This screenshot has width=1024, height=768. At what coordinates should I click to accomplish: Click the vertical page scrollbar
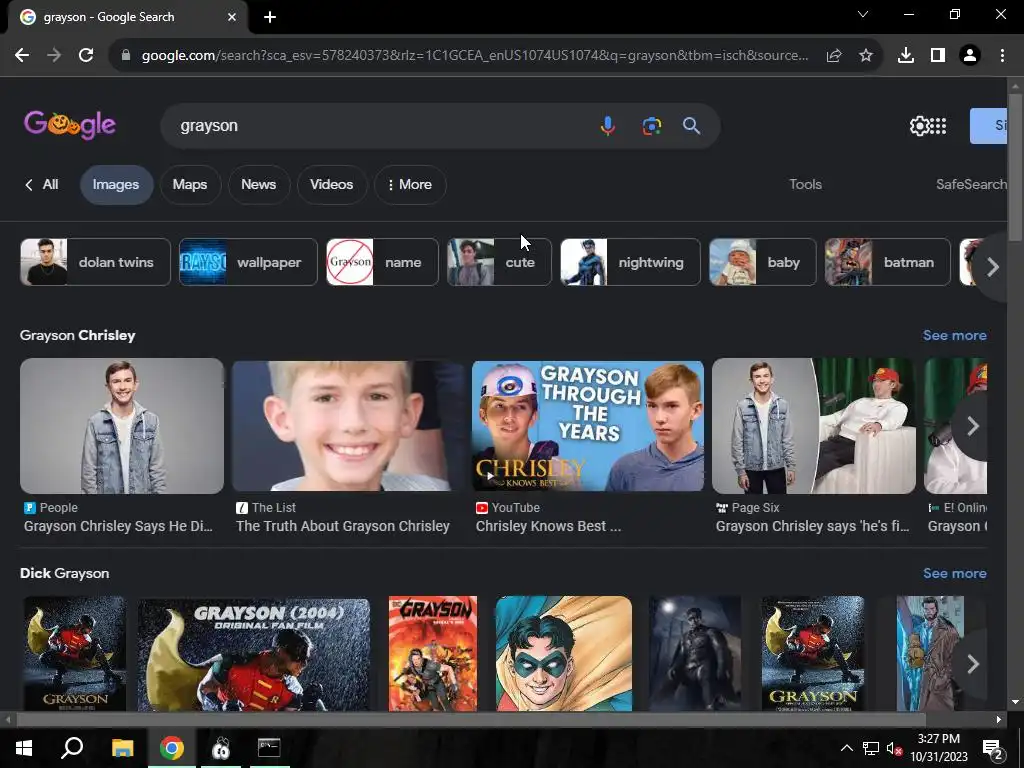(1014, 167)
